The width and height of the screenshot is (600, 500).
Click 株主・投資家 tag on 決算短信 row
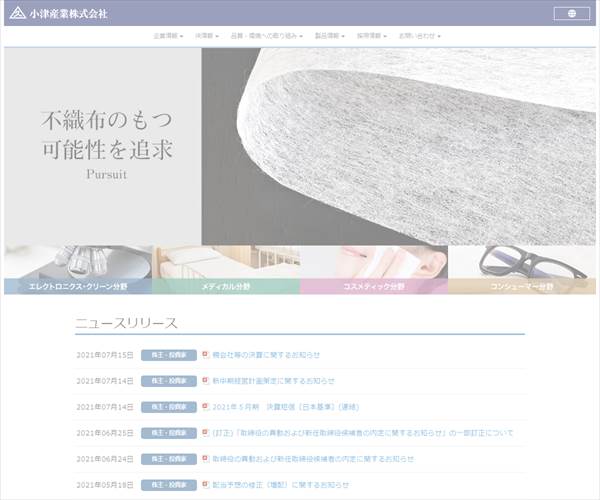coord(169,407)
